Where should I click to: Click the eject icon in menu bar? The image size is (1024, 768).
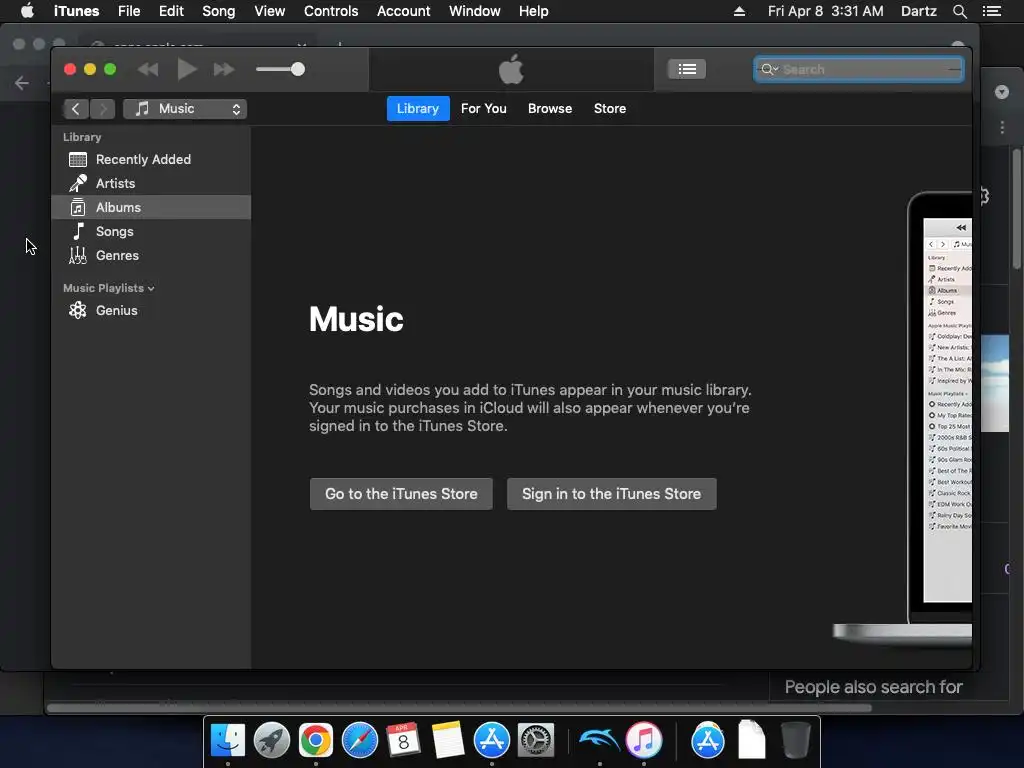(x=739, y=11)
